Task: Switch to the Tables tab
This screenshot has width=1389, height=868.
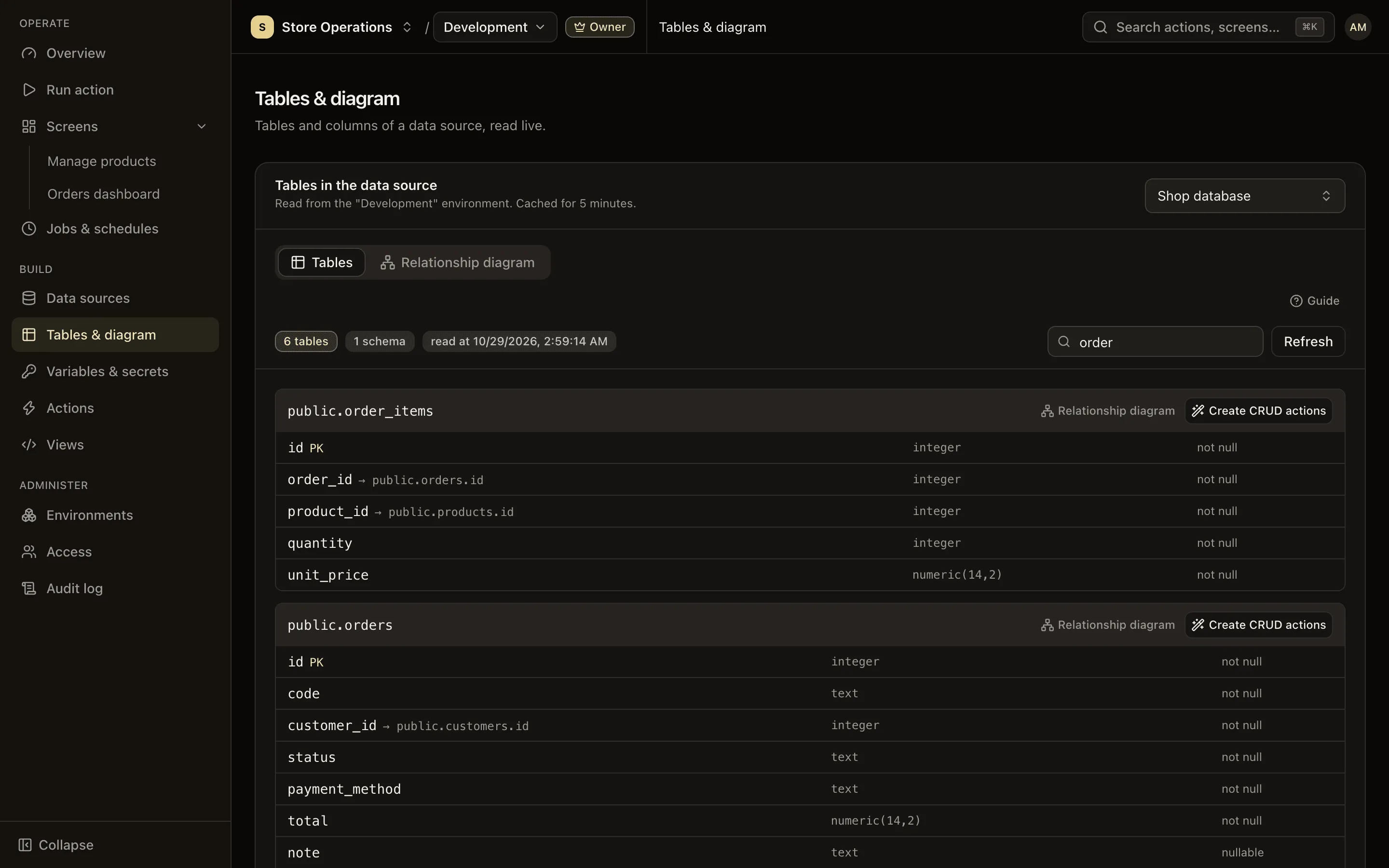Action: [x=321, y=262]
